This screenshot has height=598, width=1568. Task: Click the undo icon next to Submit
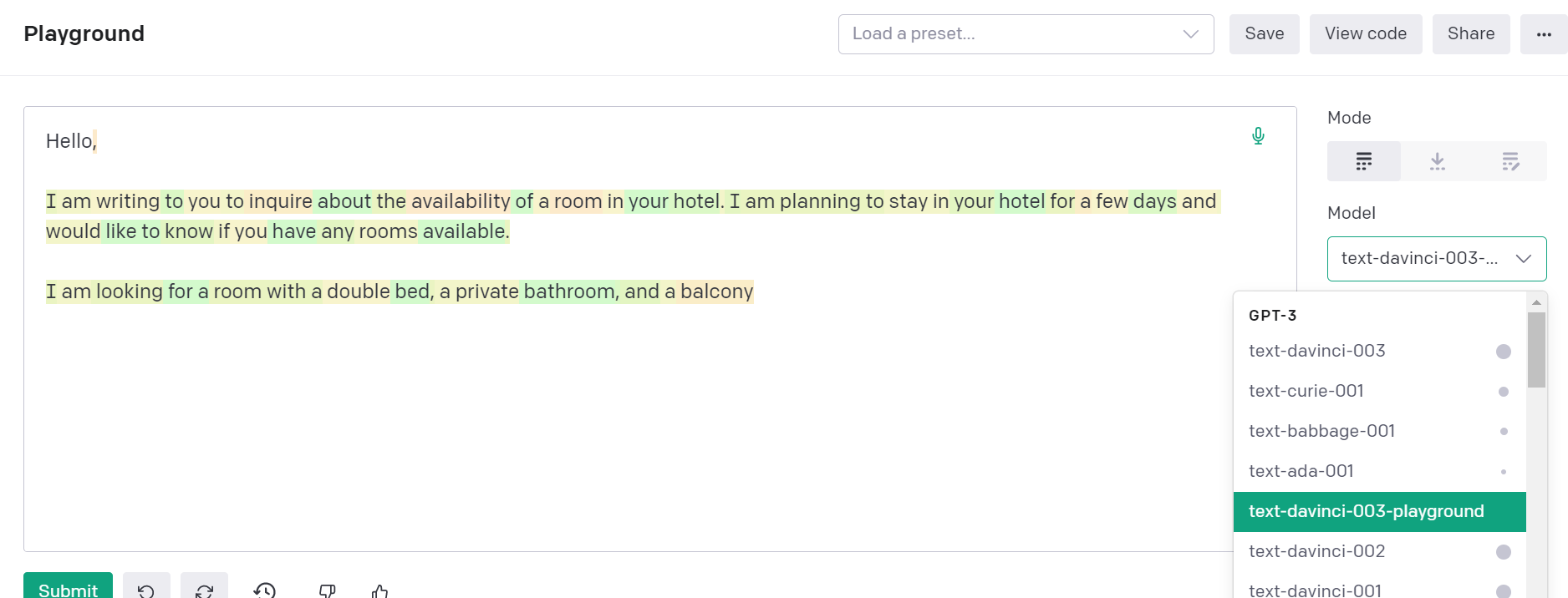146,590
